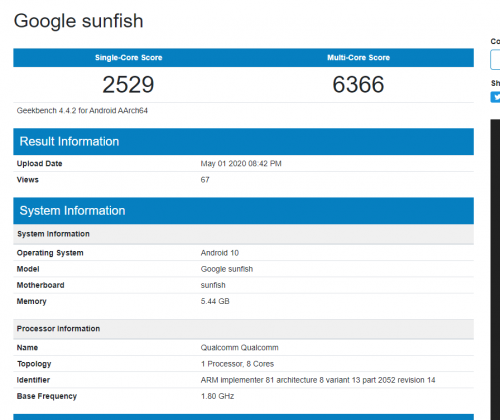500x420 pixels.
Task: Click the upload date May 01 2020 08:42 PM
Action: coord(241,164)
